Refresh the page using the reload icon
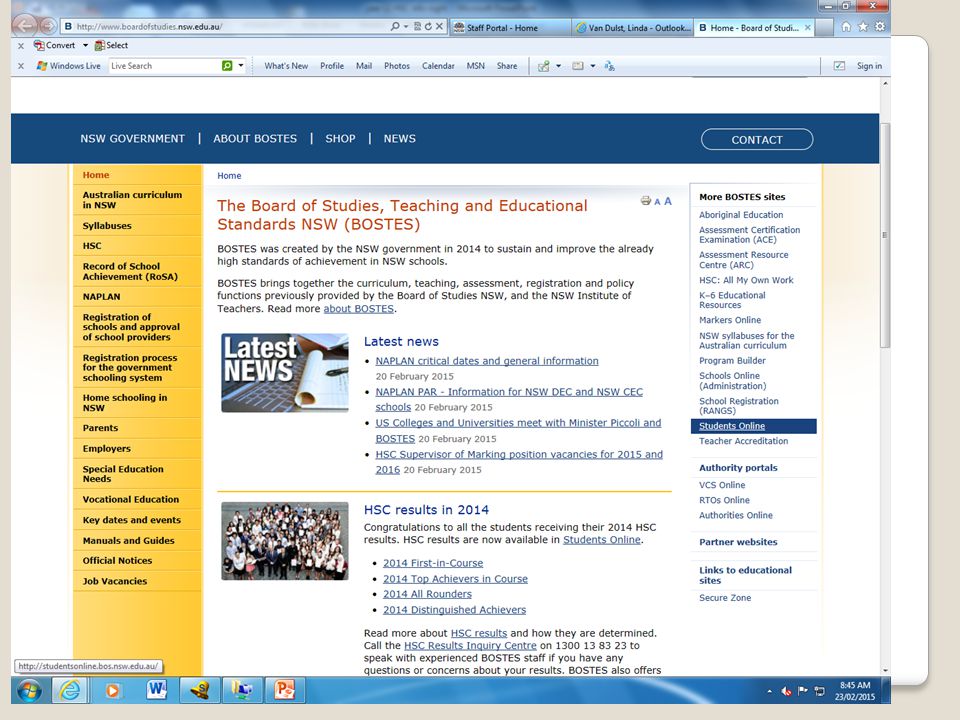 [x=428, y=26]
